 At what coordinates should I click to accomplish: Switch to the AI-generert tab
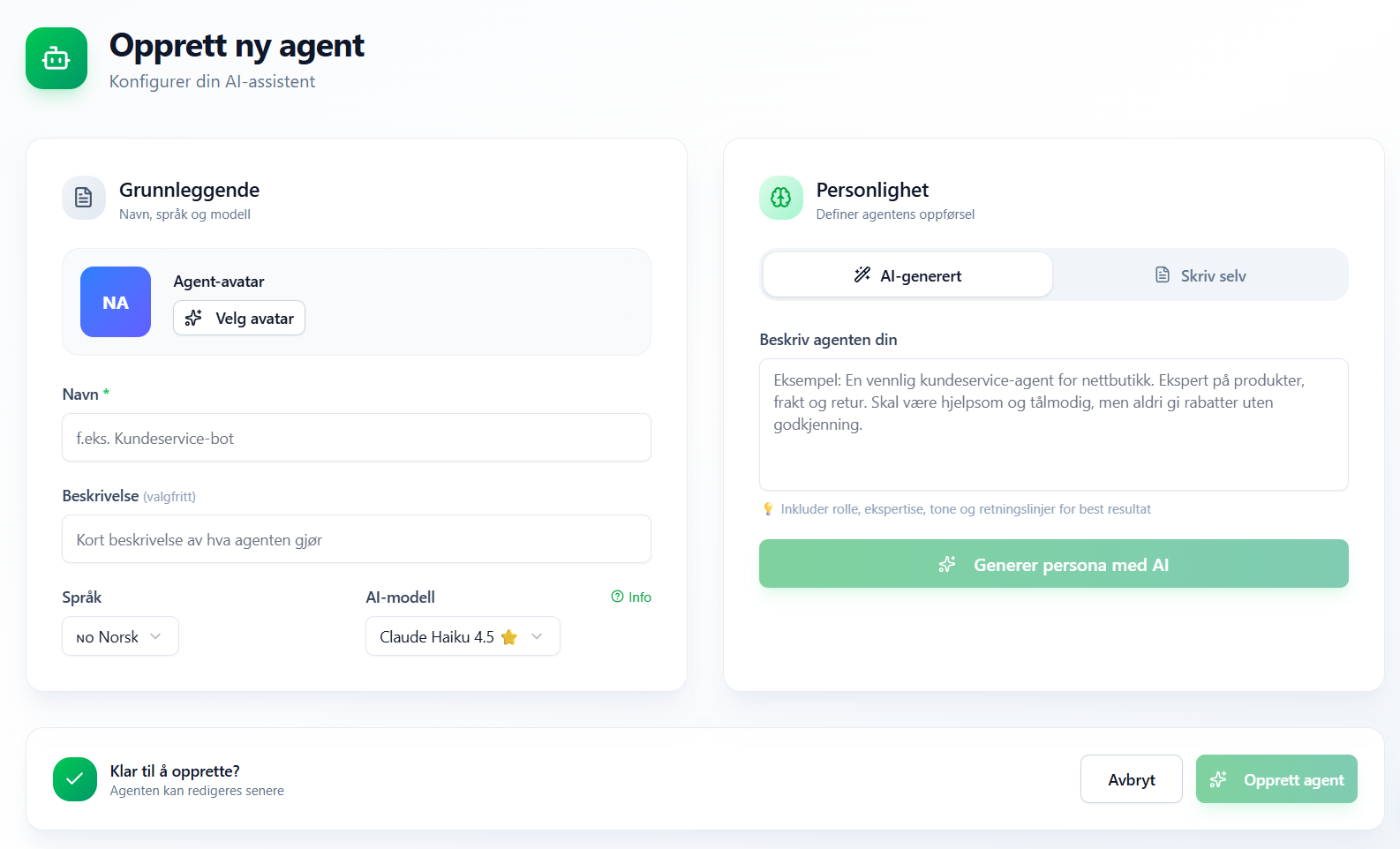(907, 275)
